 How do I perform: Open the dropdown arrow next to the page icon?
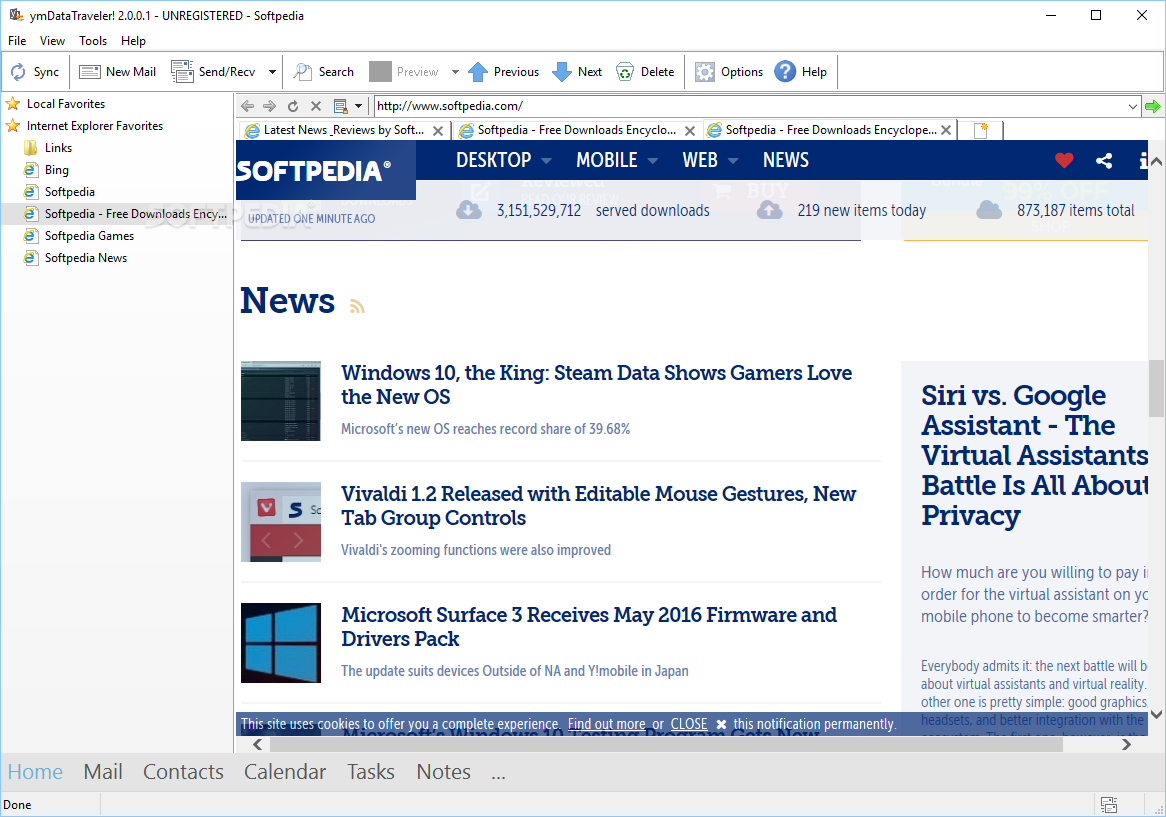coord(358,106)
